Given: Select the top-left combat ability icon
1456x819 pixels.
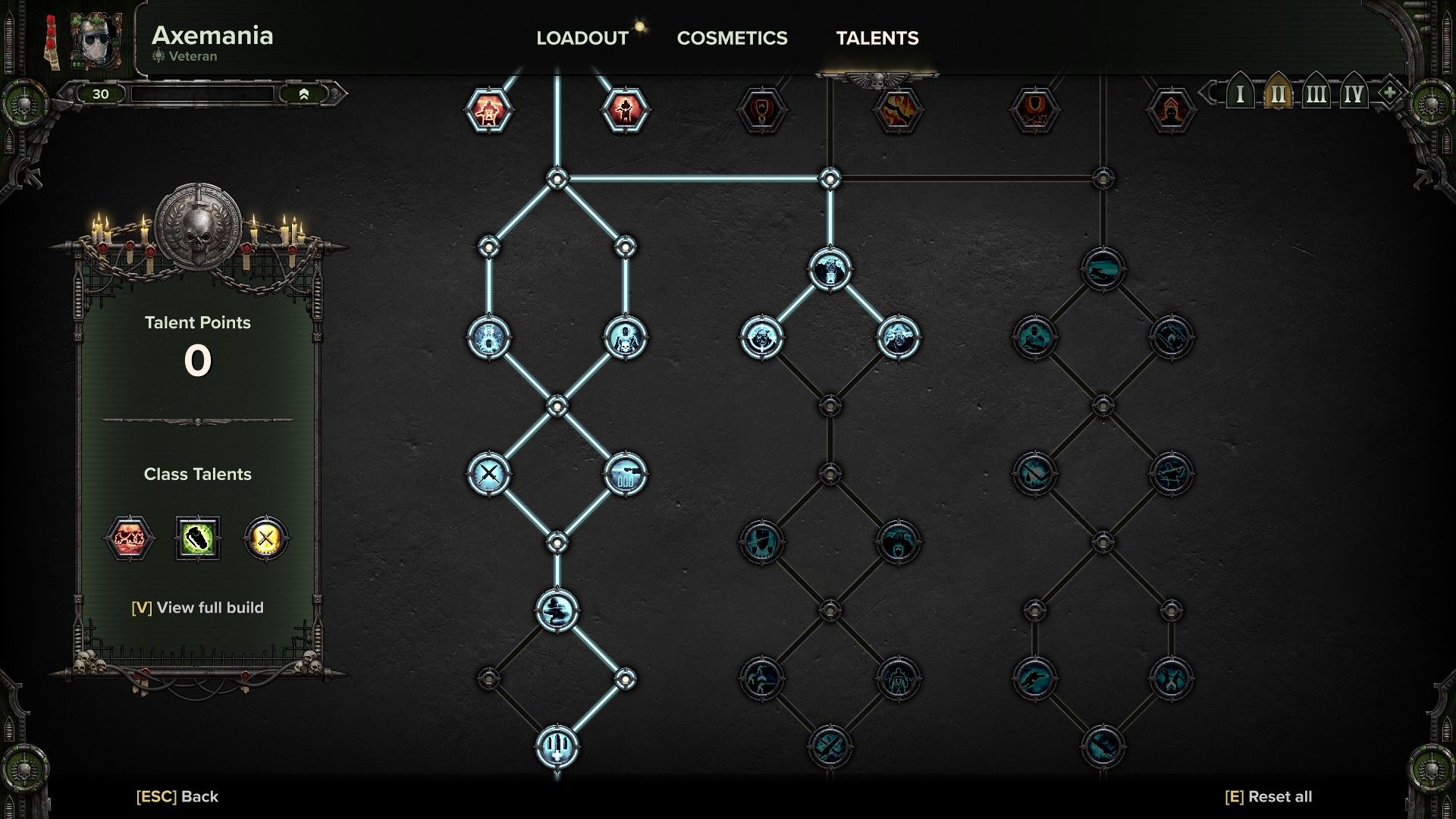Looking at the screenshot, I should pyautogui.click(x=489, y=109).
